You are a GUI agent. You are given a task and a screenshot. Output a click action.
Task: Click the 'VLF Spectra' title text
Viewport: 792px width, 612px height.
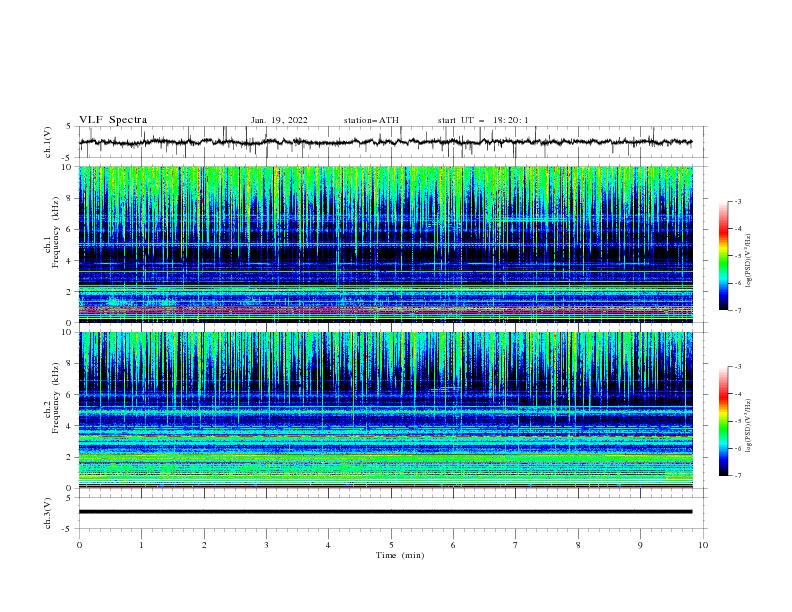(113, 120)
